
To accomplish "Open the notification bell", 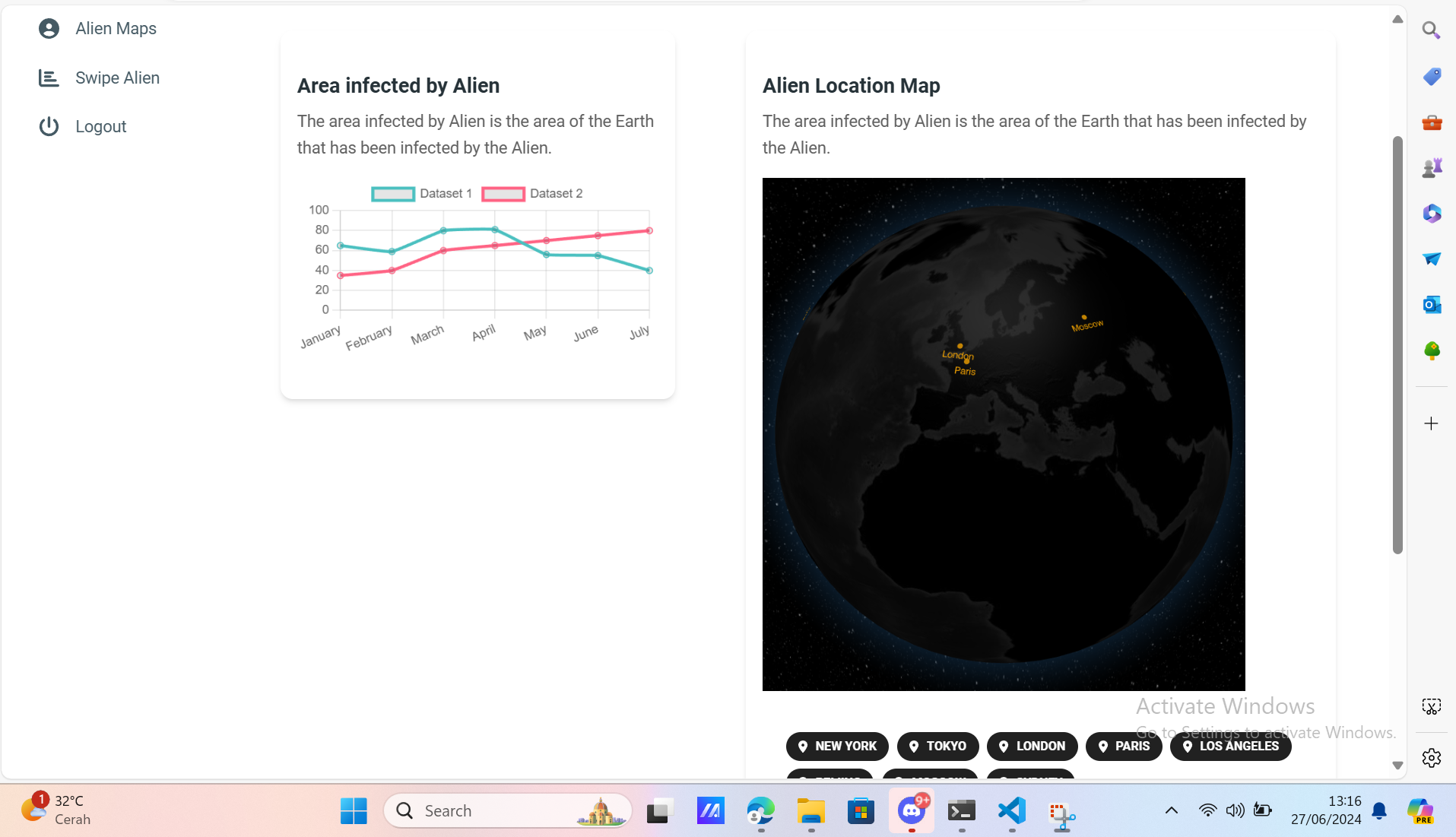I will 1379,811.
